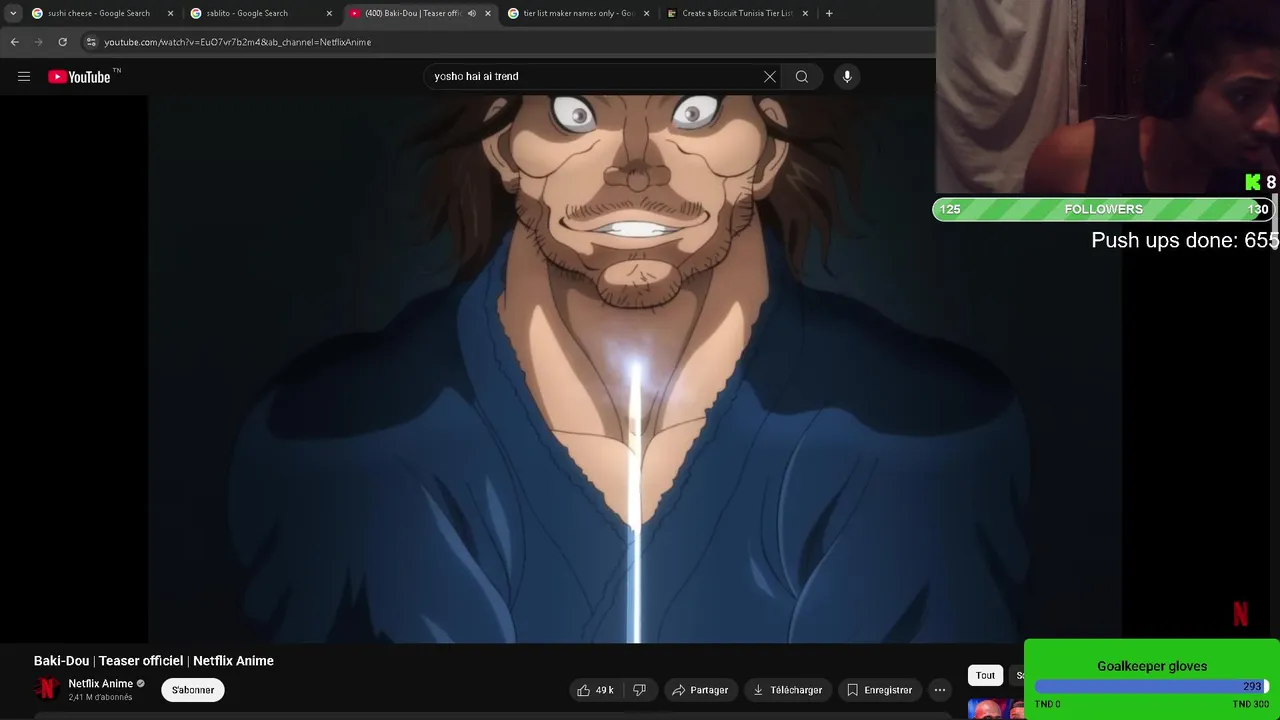Go back with browser back arrow
This screenshot has width=1280, height=720.
(x=14, y=42)
